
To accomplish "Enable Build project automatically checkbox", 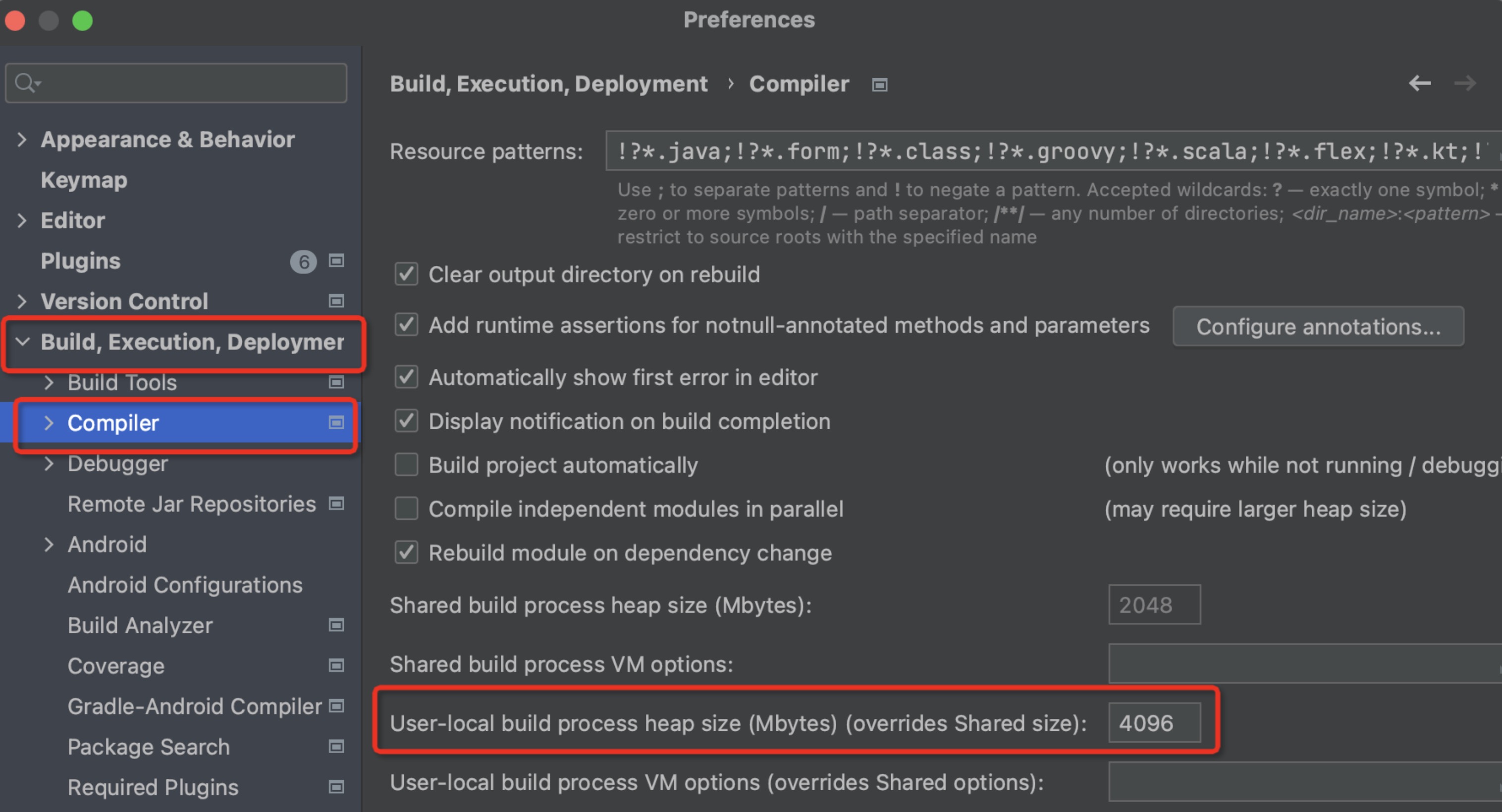I will click(x=406, y=465).
